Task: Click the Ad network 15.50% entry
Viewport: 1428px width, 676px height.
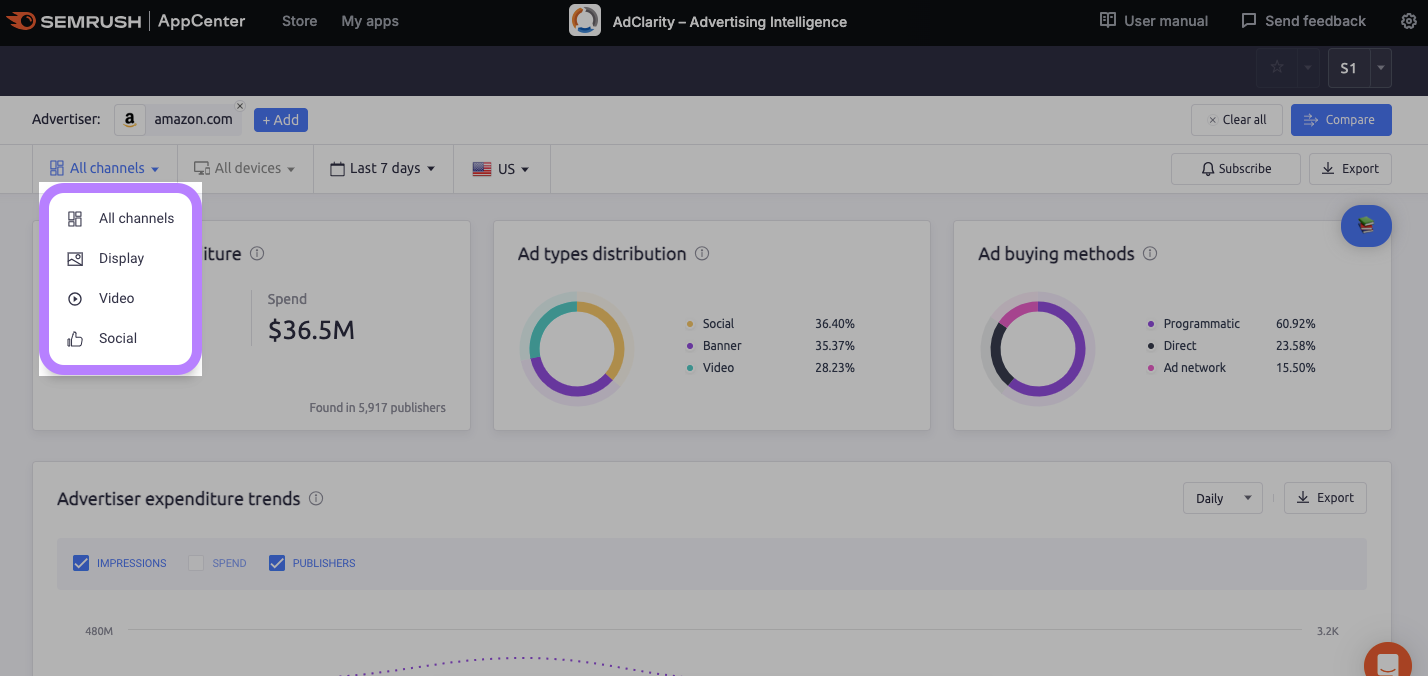Action: (1231, 368)
